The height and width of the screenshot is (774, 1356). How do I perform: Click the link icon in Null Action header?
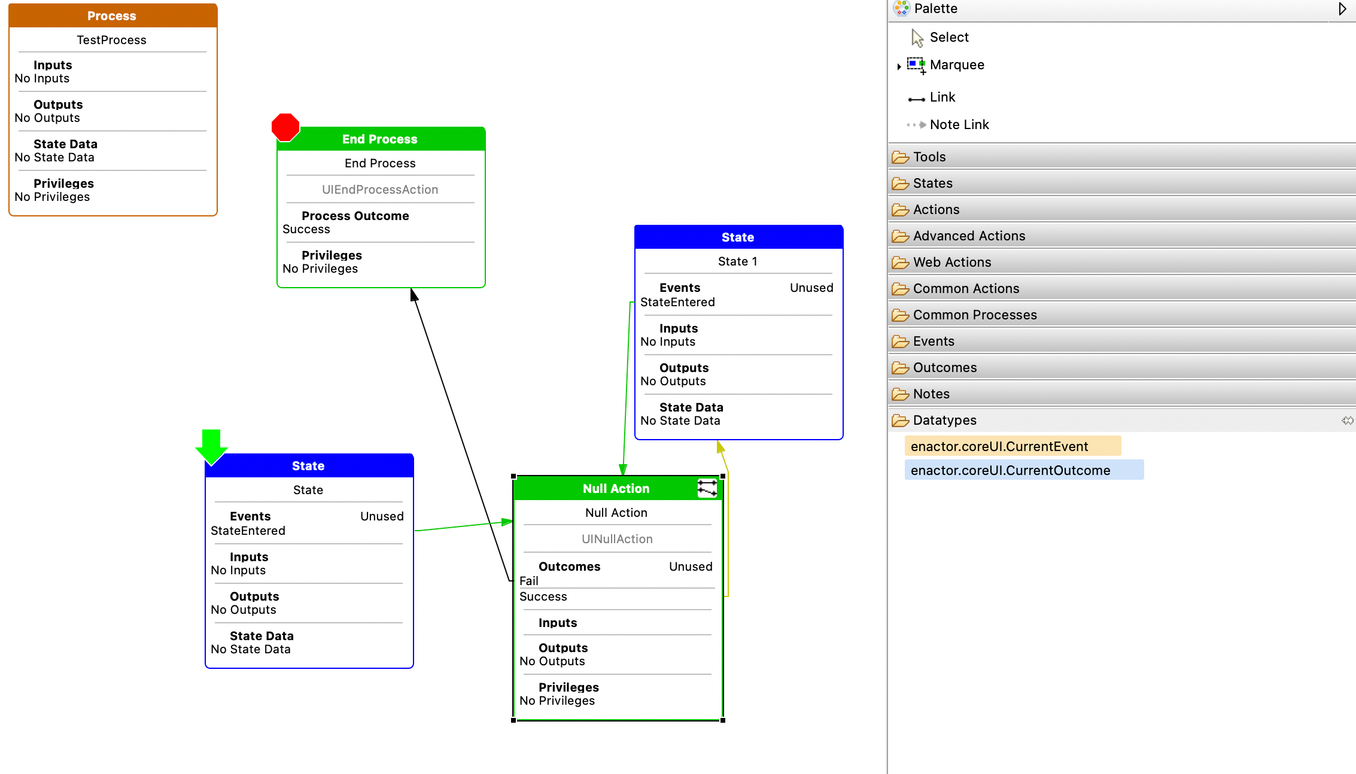pyautogui.click(x=707, y=488)
